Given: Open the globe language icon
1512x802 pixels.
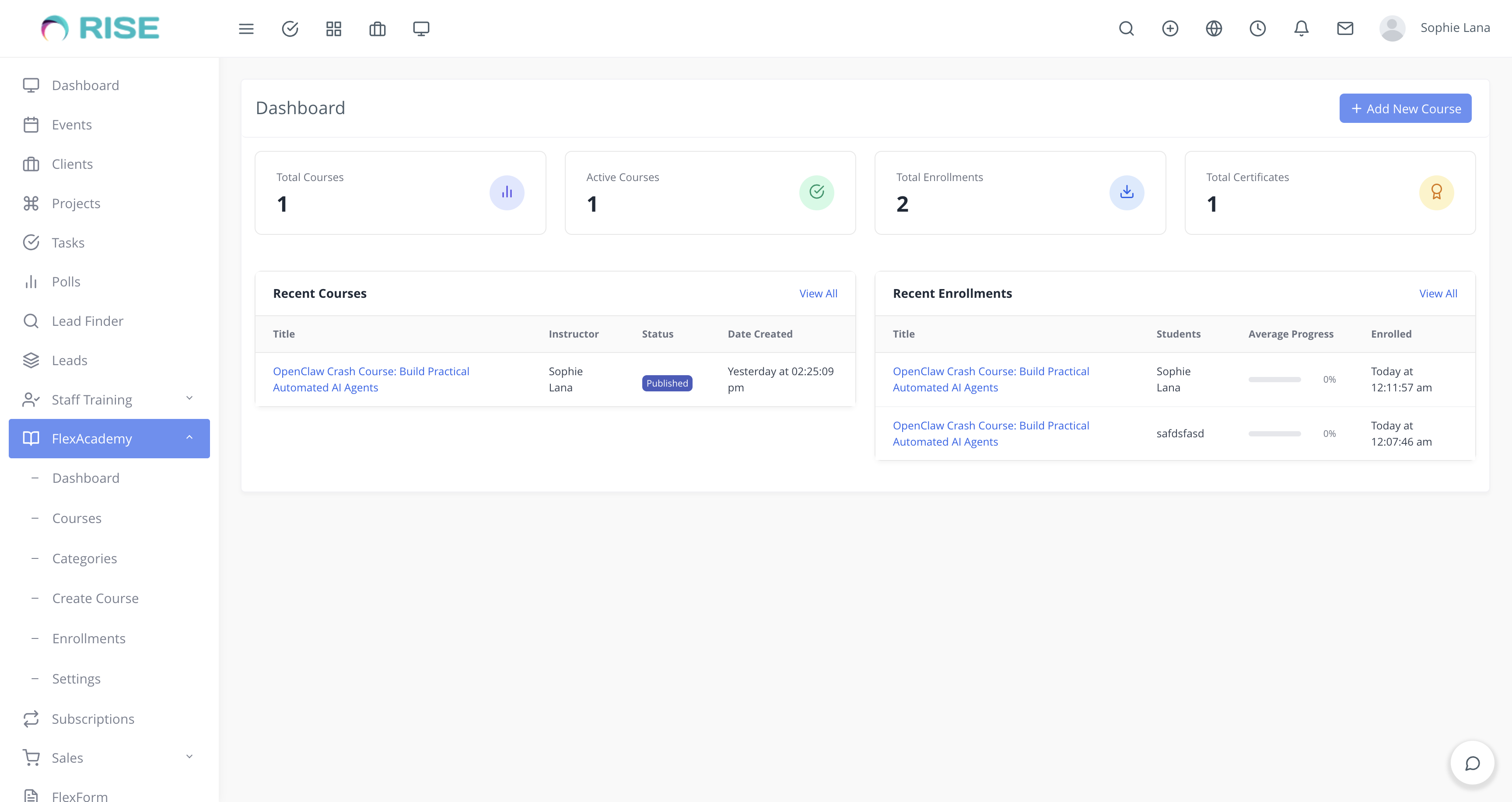Looking at the screenshot, I should (1213, 28).
